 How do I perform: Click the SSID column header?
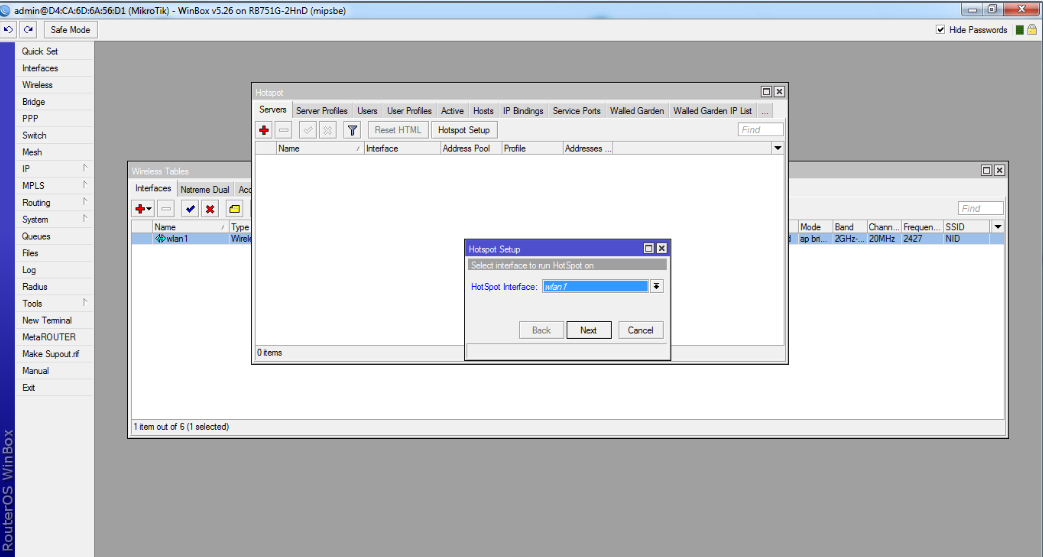(x=967, y=227)
